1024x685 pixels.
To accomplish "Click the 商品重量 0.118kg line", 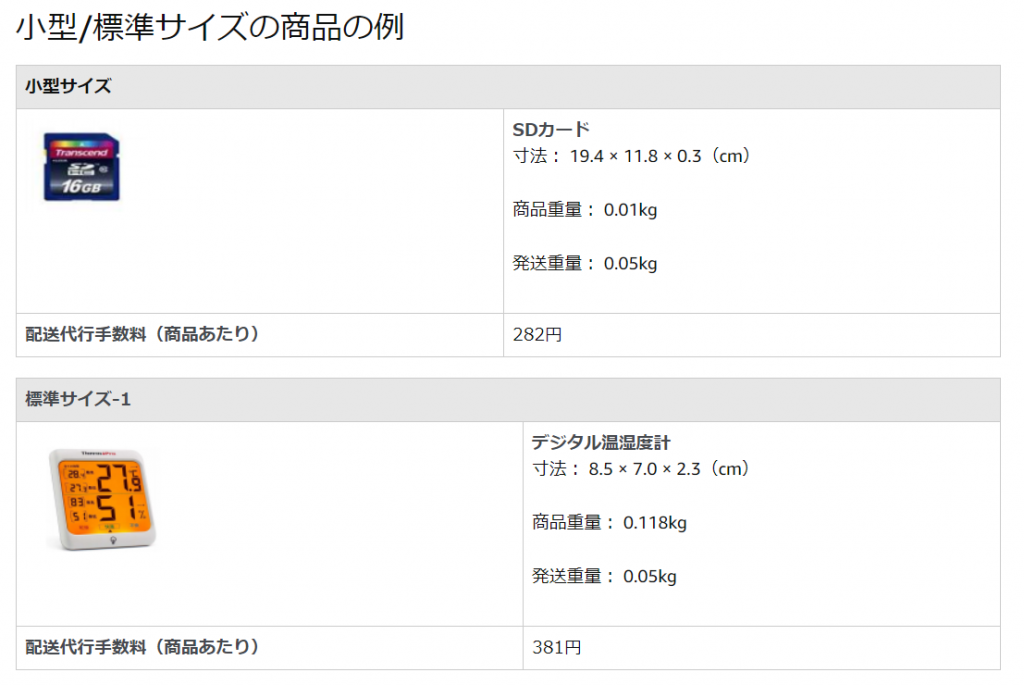I will click(x=609, y=522).
